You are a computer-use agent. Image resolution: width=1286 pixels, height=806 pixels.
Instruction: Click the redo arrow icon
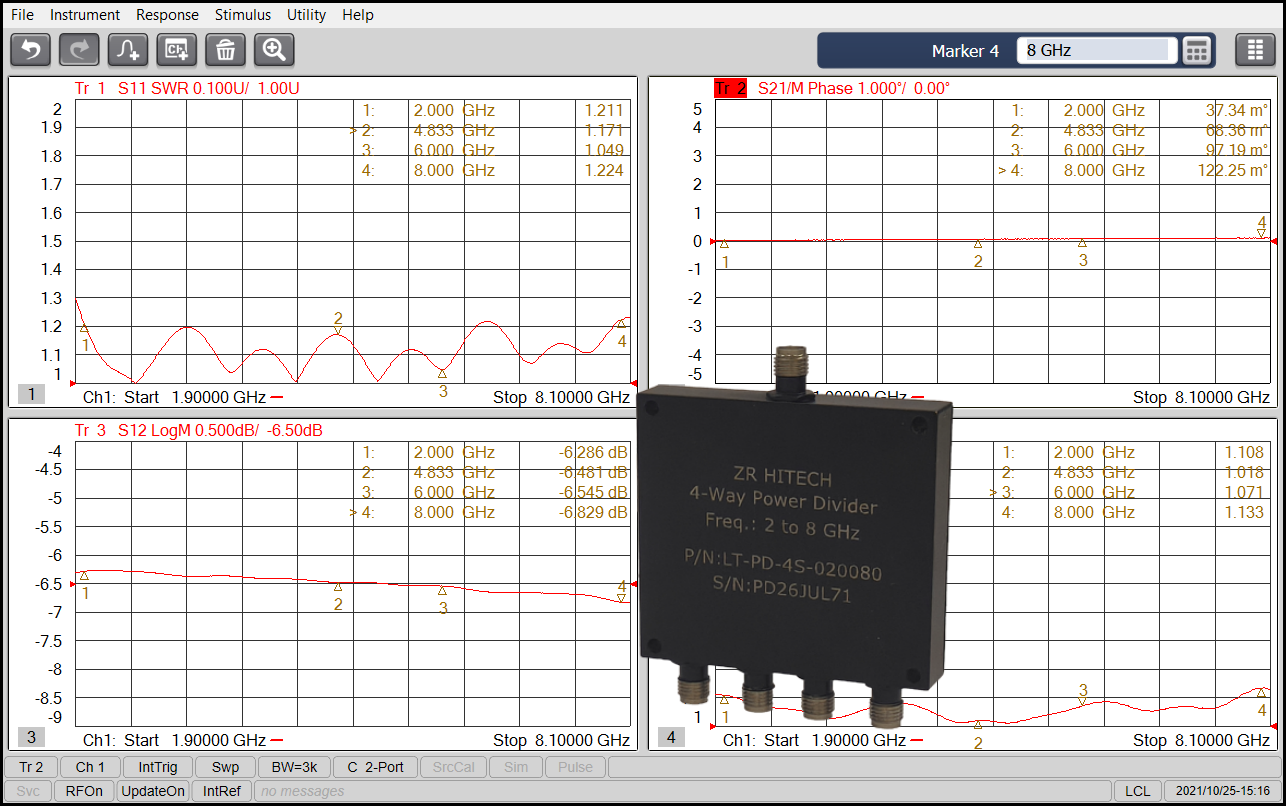[x=79, y=49]
